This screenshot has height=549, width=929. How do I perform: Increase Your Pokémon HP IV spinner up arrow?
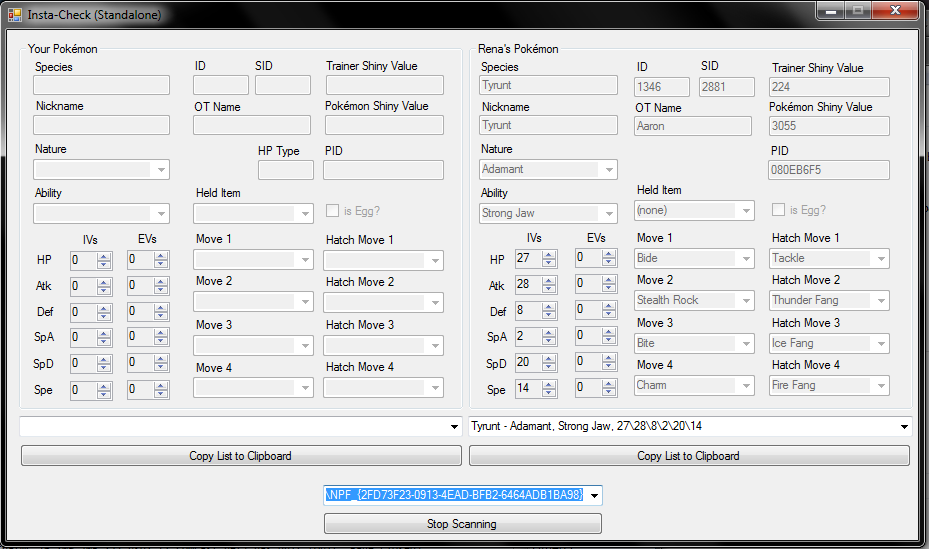pyautogui.click(x=104, y=256)
